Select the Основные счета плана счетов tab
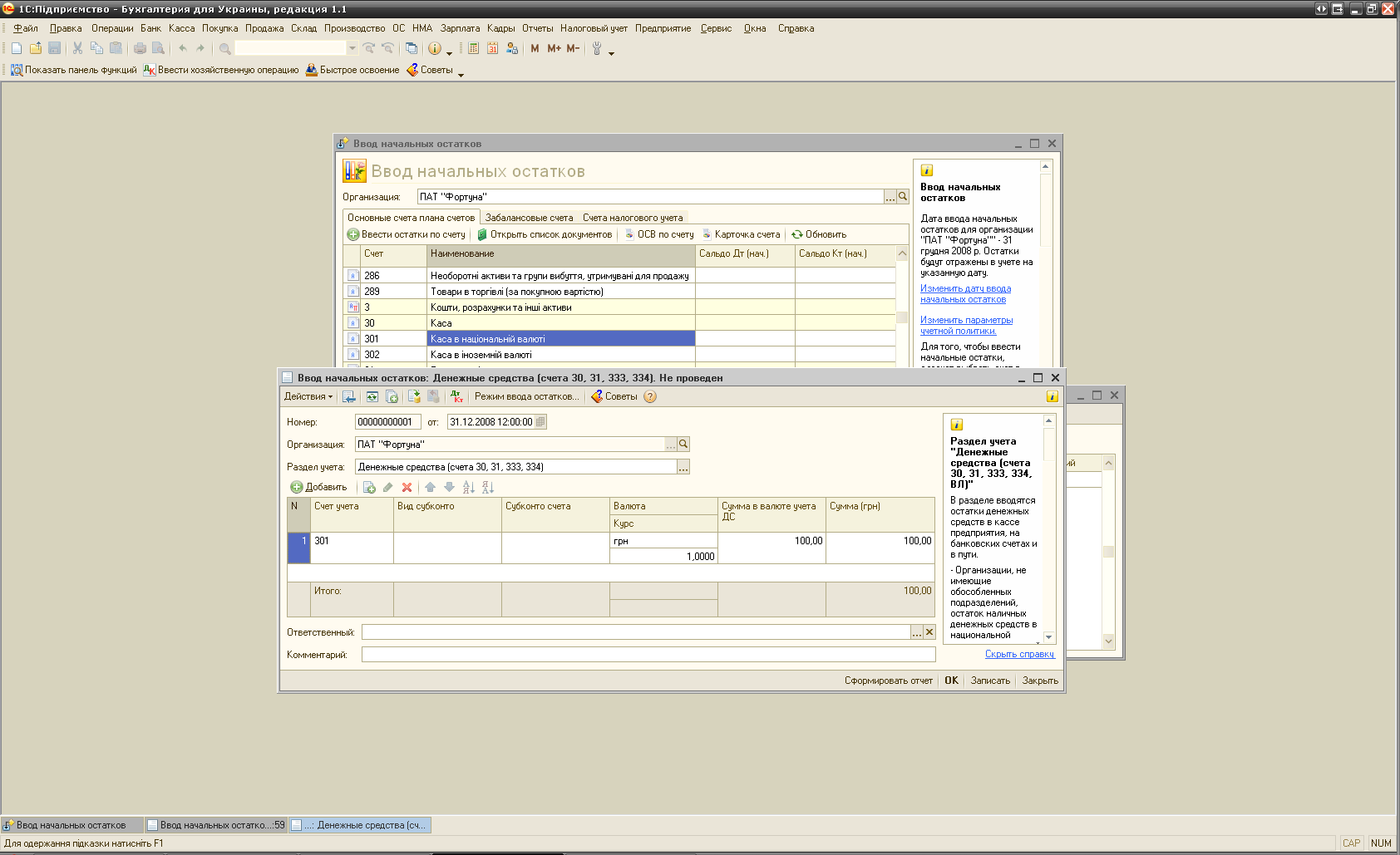Viewport: 1400px width, 855px height. click(411, 218)
